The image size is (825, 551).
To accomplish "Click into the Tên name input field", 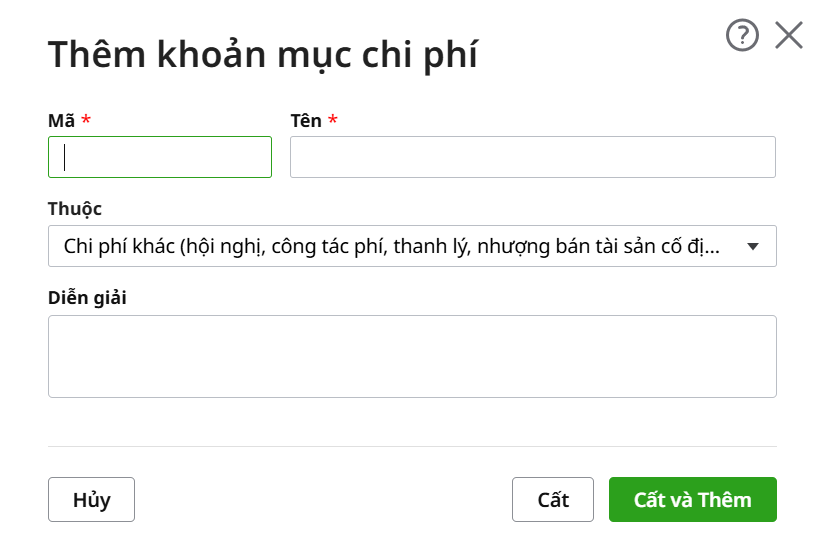I will click(532, 157).
